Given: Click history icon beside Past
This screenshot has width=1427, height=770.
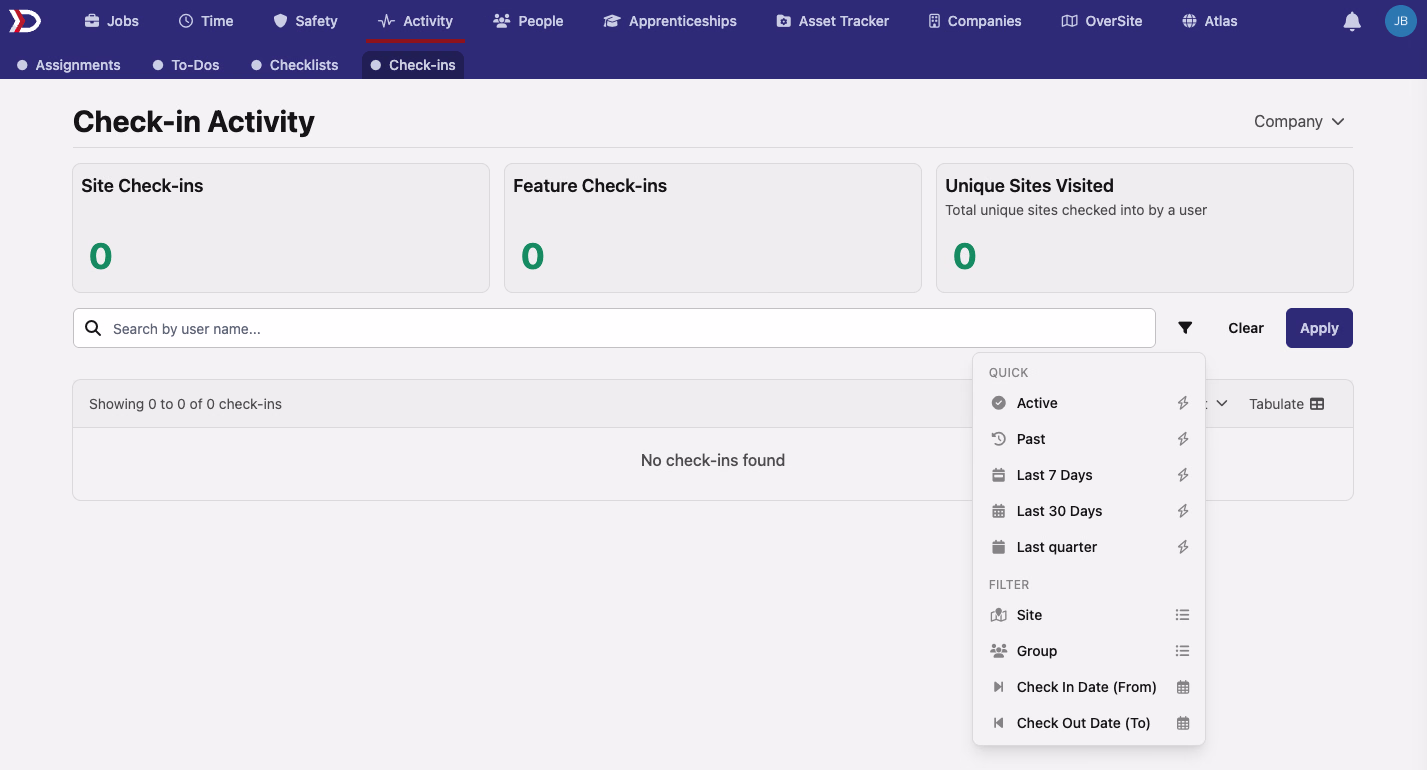Looking at the screenshot, I should point(998,439).
